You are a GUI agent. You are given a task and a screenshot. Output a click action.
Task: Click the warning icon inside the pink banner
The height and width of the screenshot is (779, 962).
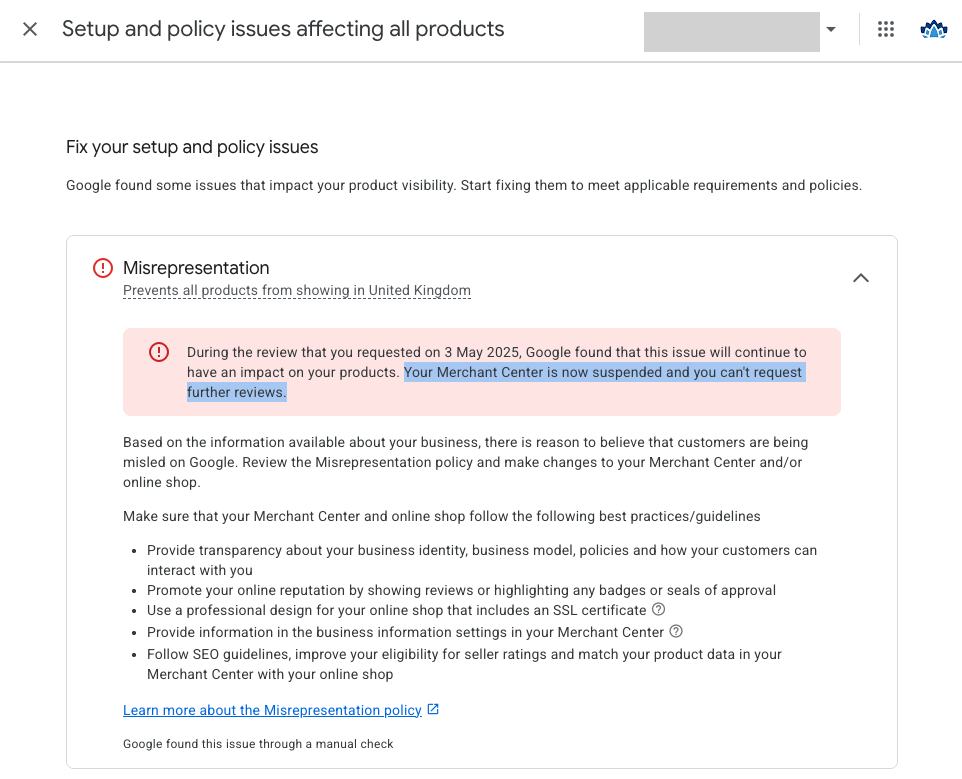coord(158,352)
